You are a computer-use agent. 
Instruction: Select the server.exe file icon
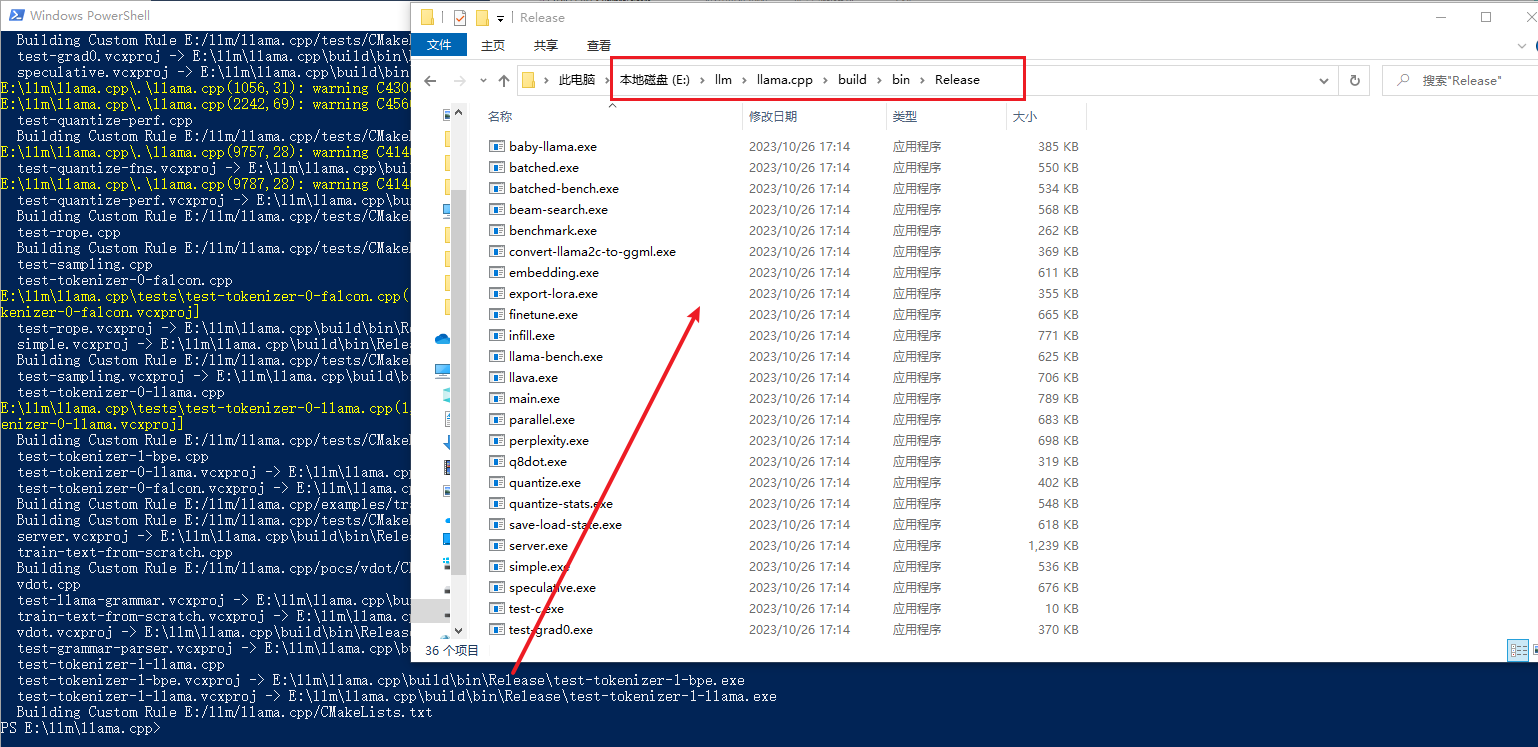[x=497, y=545]
